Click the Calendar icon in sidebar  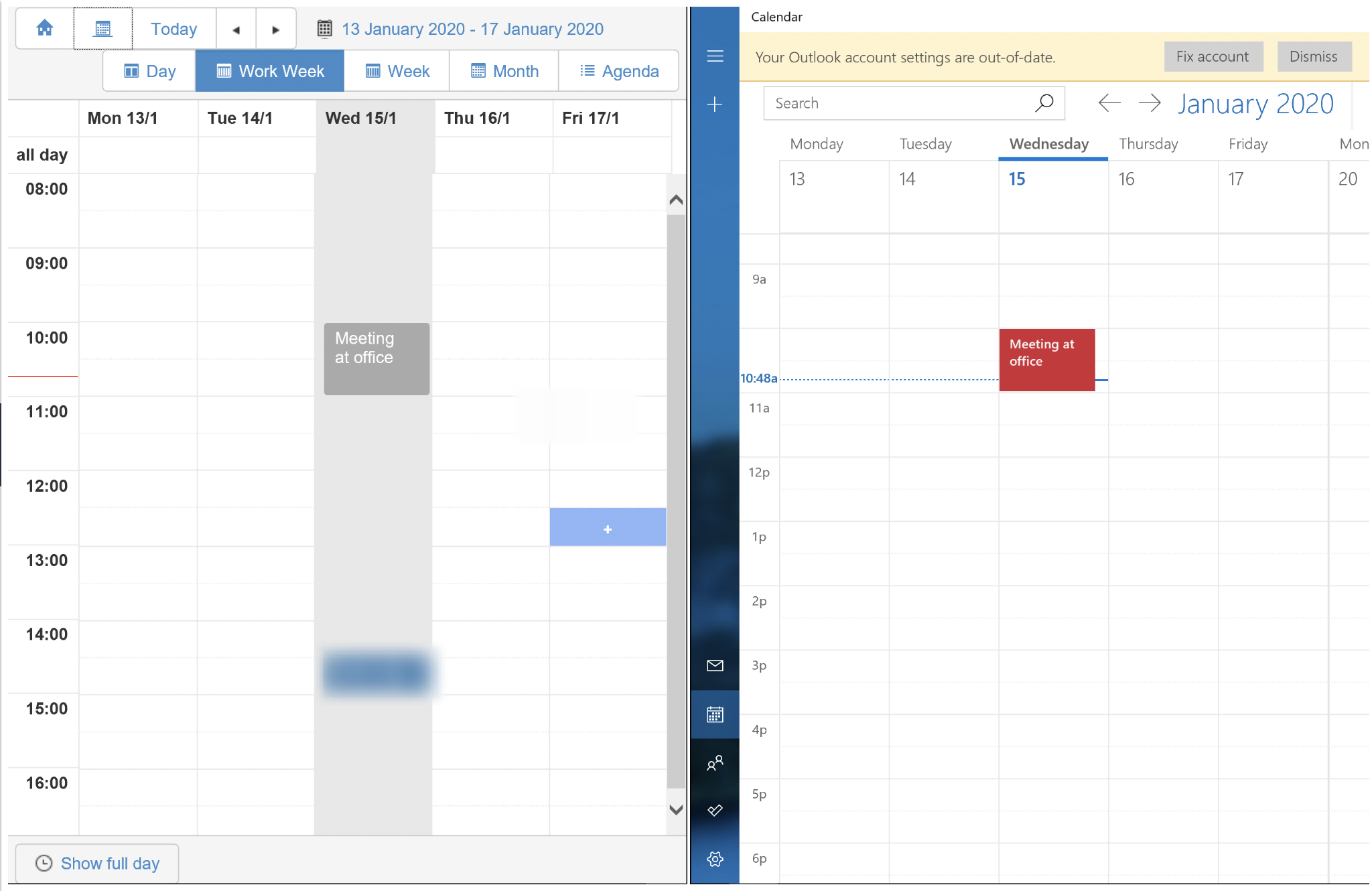(x=715, y=715)
